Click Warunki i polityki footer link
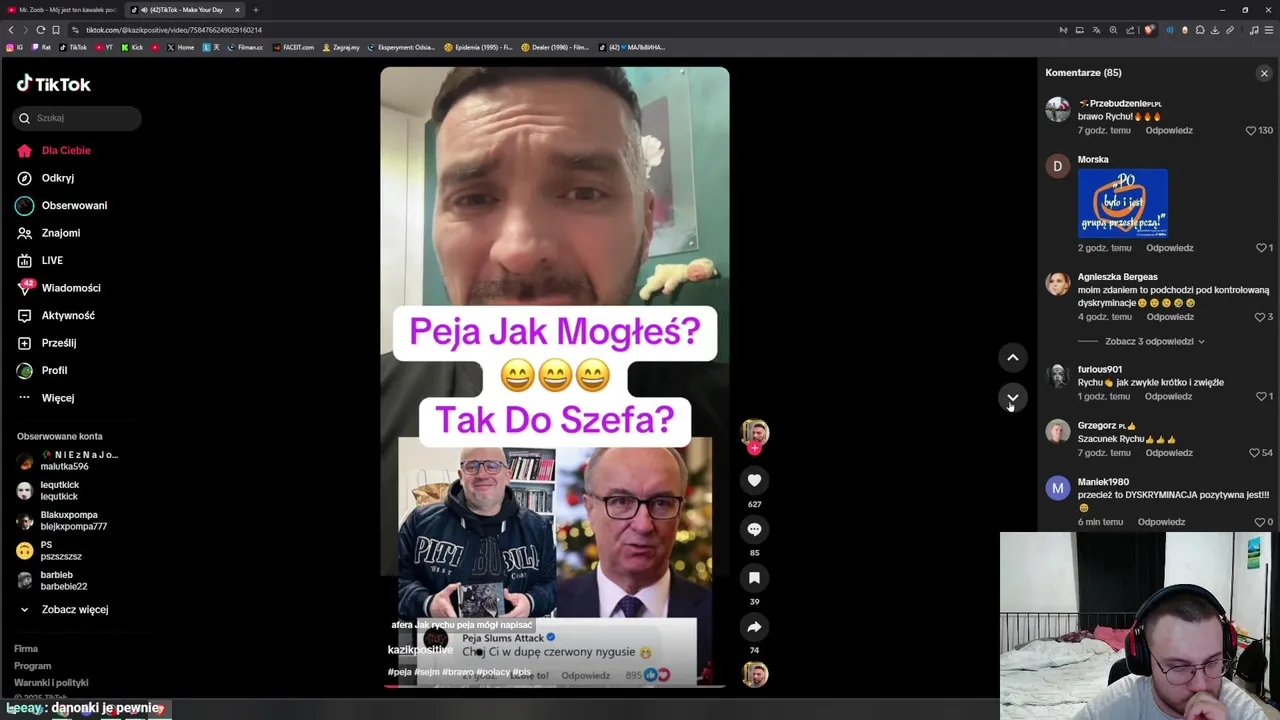This screenshot has width=1280, height=720. click(51, 683)
